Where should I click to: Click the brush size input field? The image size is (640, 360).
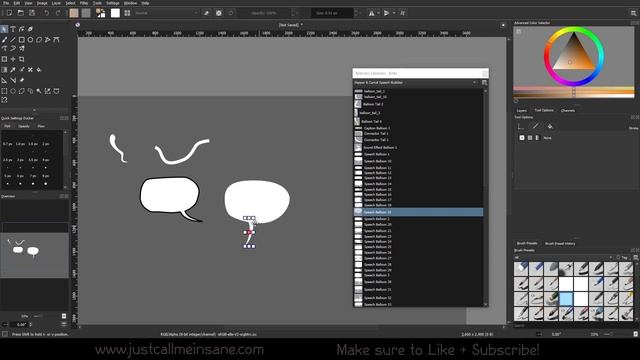(333, 13)
